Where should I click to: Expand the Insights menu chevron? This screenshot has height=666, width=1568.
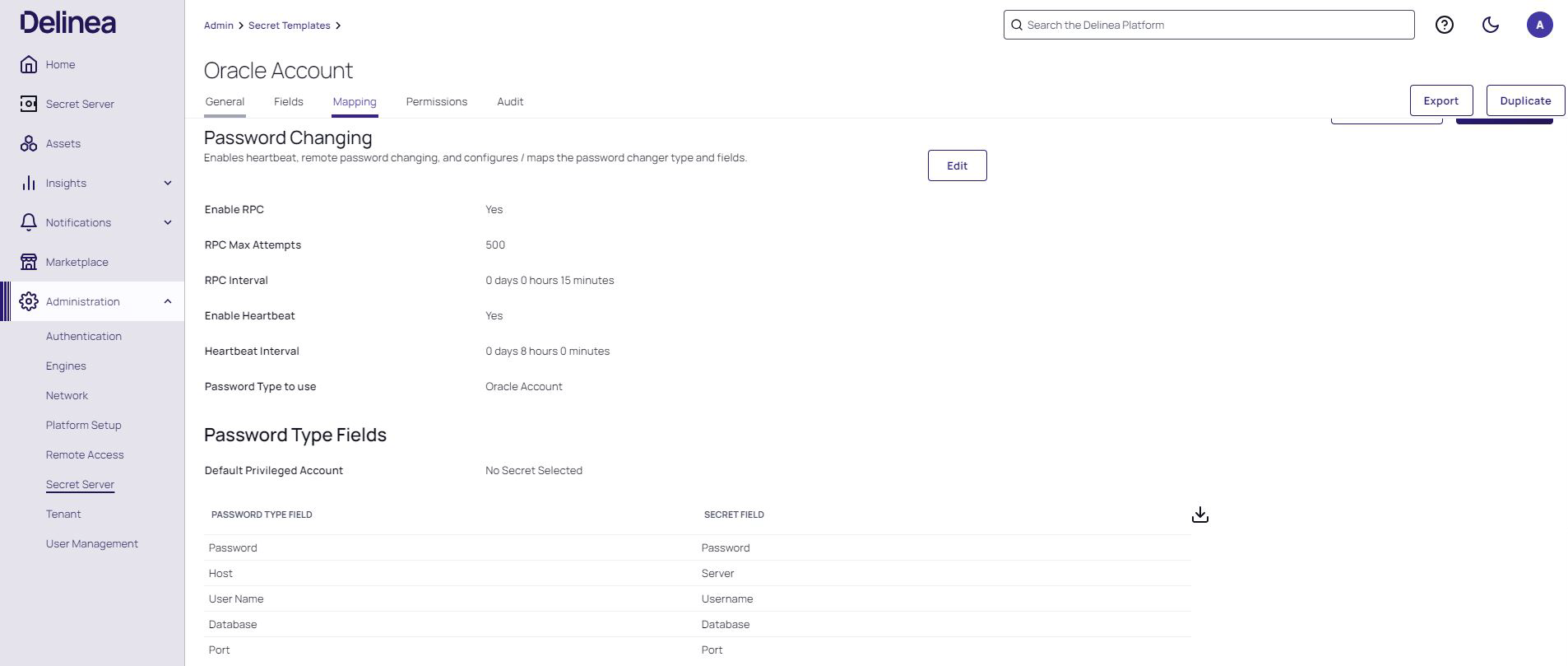coord(168,183)
